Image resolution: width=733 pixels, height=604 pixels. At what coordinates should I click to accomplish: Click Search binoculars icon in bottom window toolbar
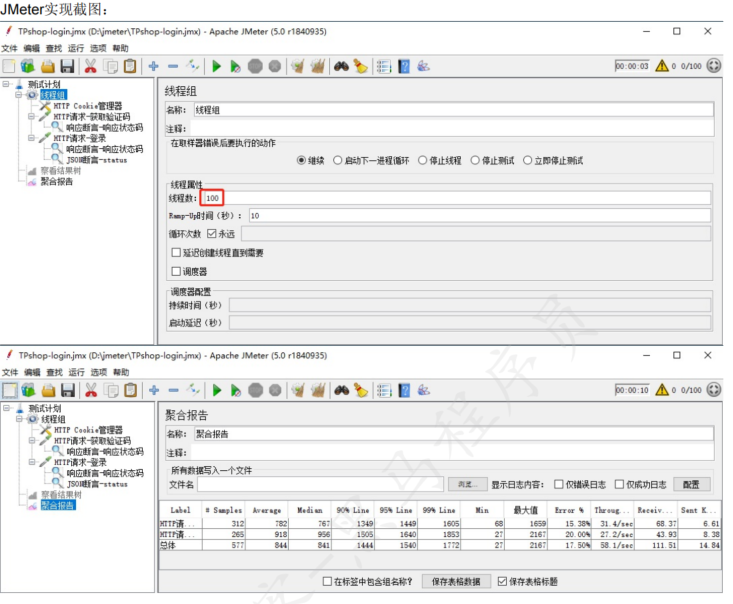pos(342,390)
